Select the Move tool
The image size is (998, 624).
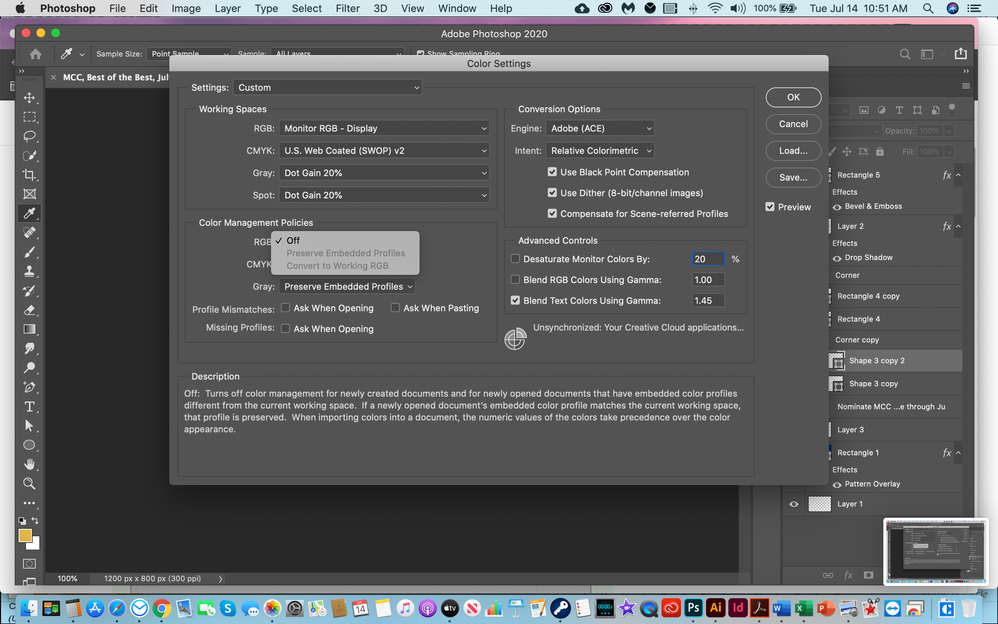(x=30, y=97)
